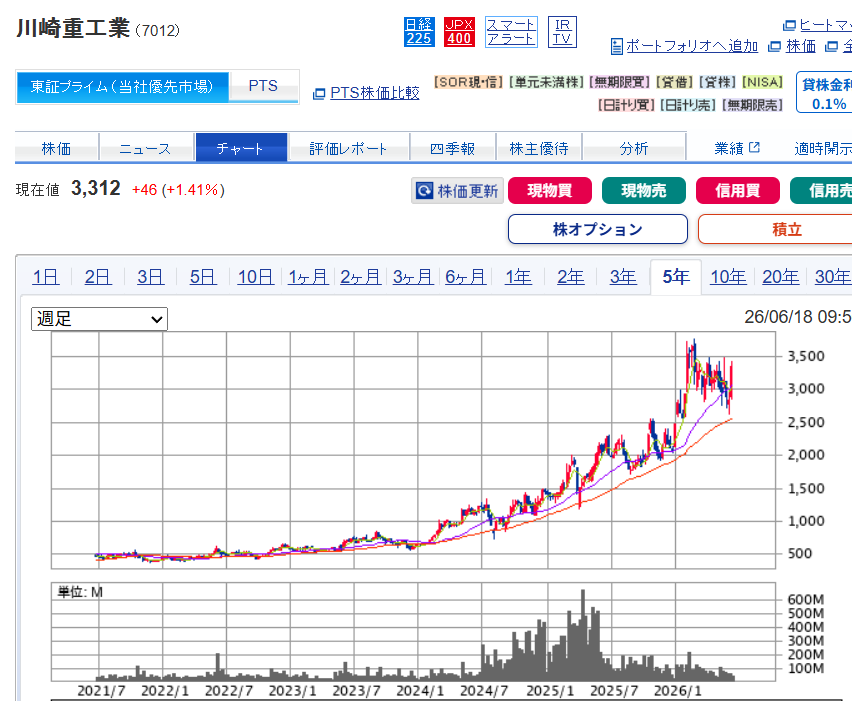The width and height of the screenshot is (852, 701).
Task: Click the 600M volume axis label
Action: [806, 599]
